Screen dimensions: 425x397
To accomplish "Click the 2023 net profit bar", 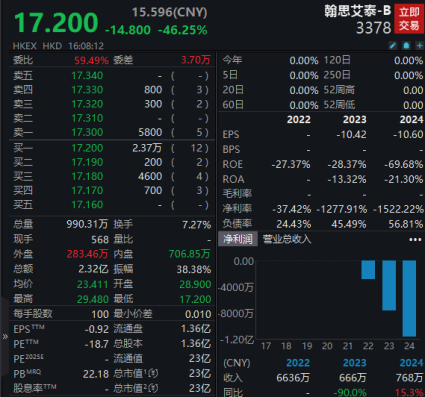I will (389, 285).
